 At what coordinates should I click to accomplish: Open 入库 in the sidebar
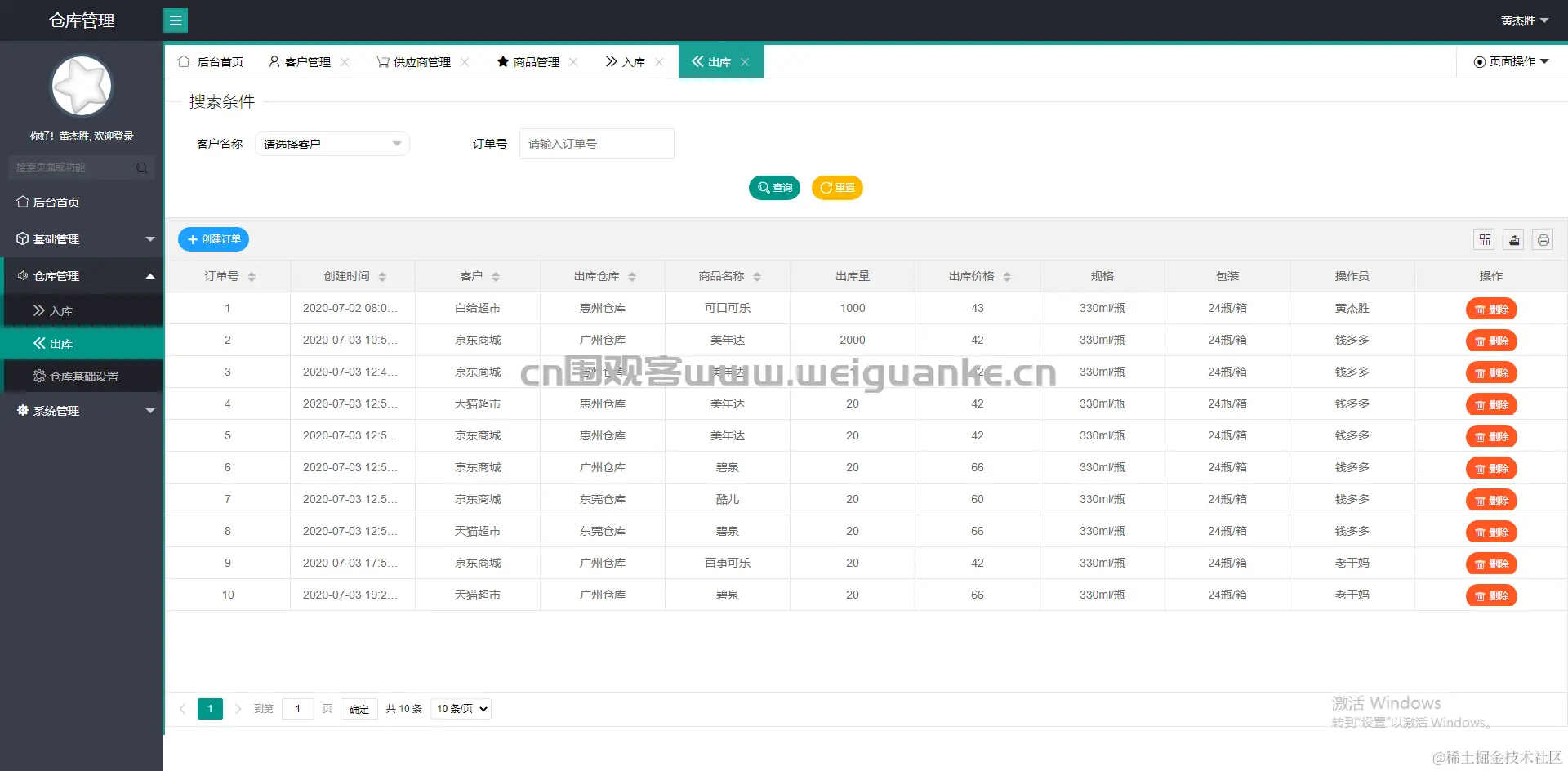(x=82, y=310)
